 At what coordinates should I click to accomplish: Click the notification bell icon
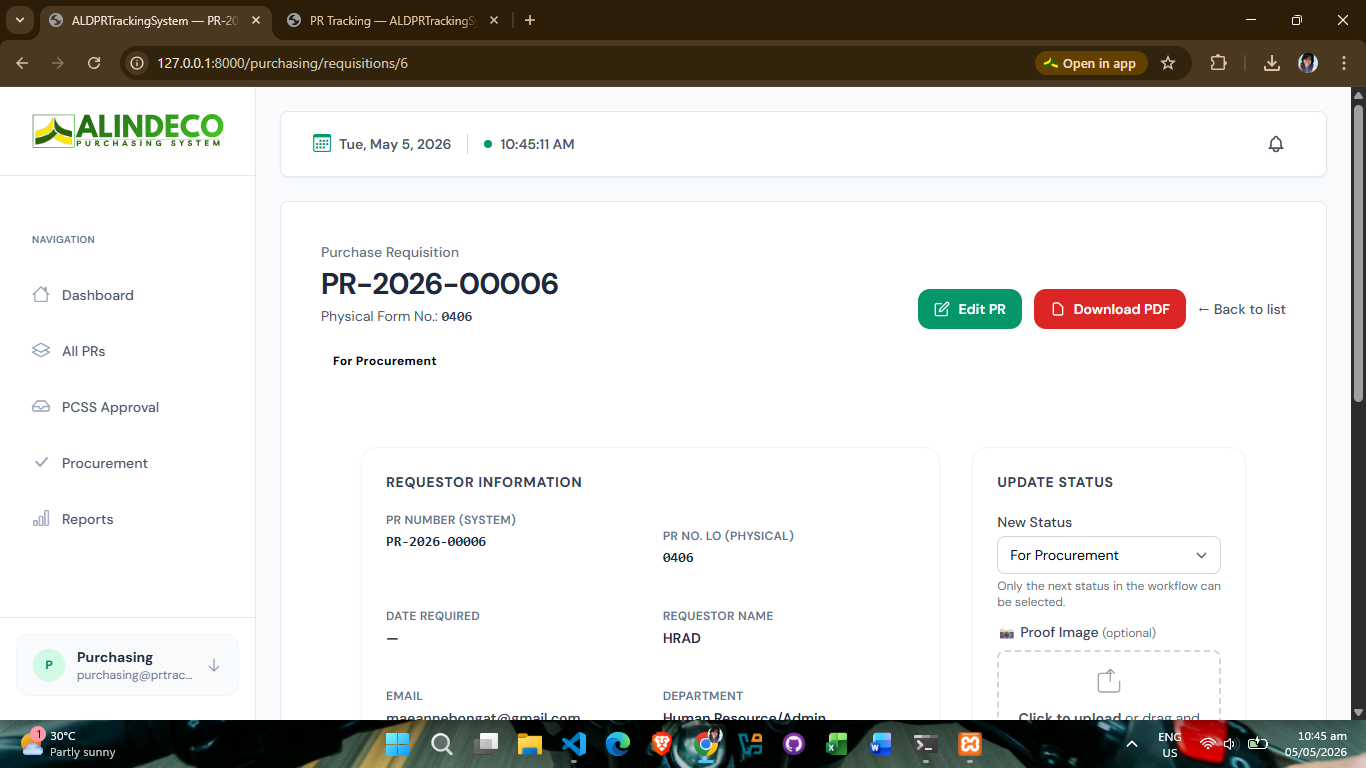click(1275, 144)
